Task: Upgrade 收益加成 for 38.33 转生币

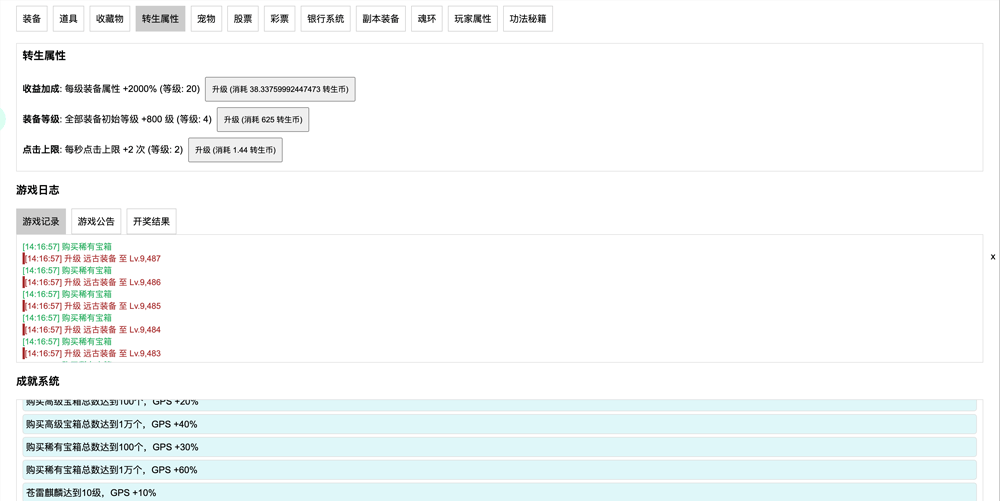Action: (x=280, y=89)
